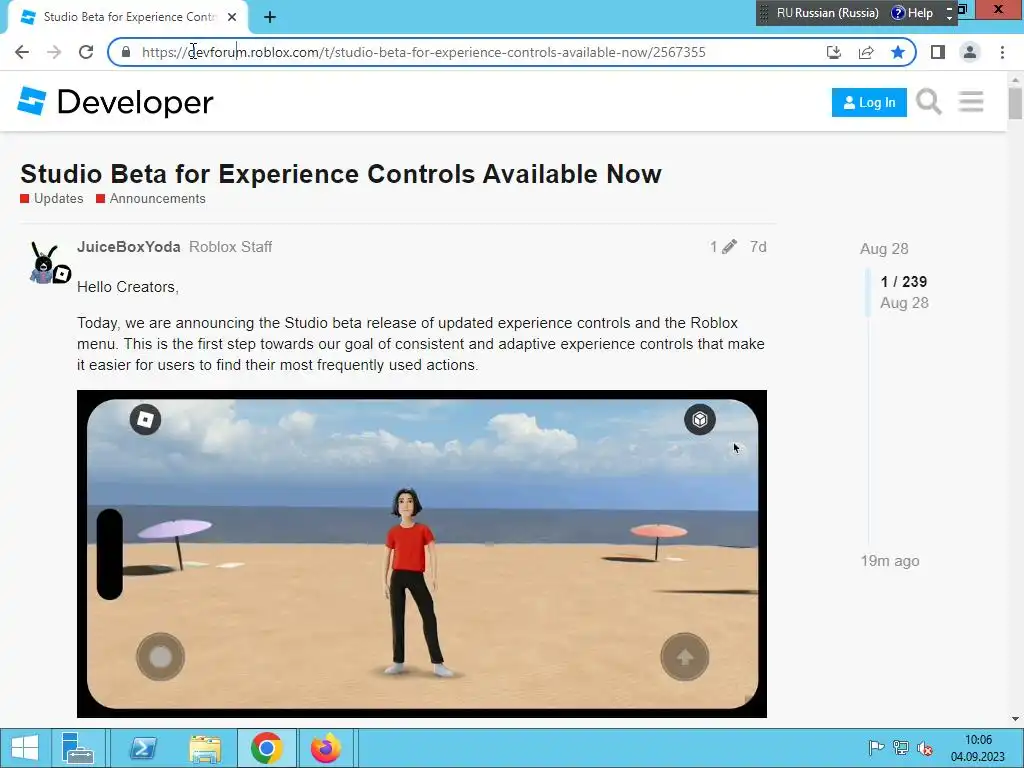View site lock security info
1024x768 pixels.
(x=126, y=52)
